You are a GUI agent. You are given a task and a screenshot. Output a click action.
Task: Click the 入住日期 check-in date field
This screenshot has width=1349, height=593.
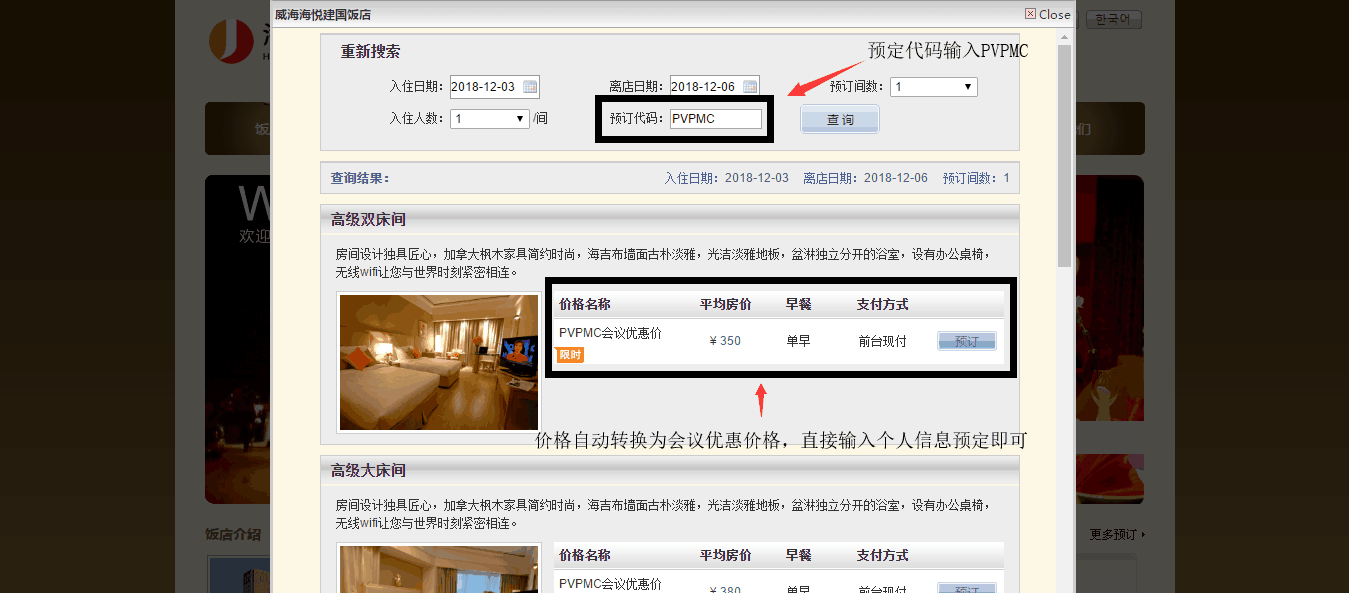pos(485,87)
